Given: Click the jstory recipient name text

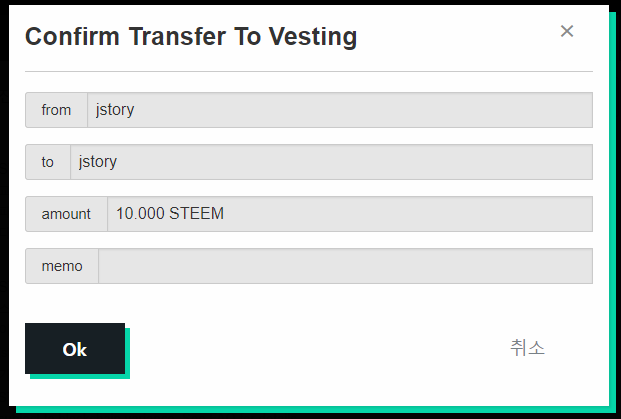Looking at the screenshot, I should [98, 162].
